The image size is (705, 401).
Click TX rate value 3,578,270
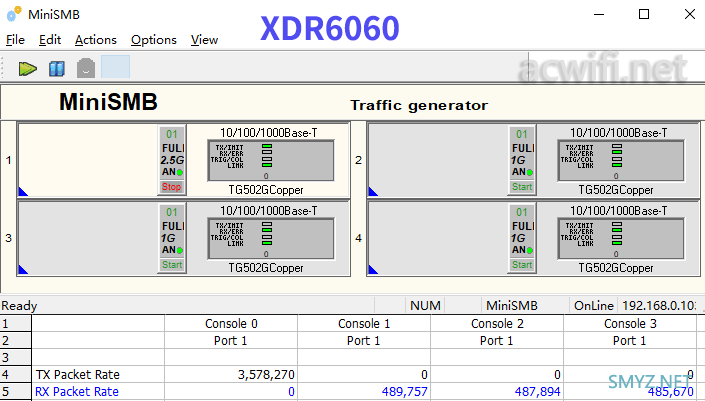click(x=266, y=374)
